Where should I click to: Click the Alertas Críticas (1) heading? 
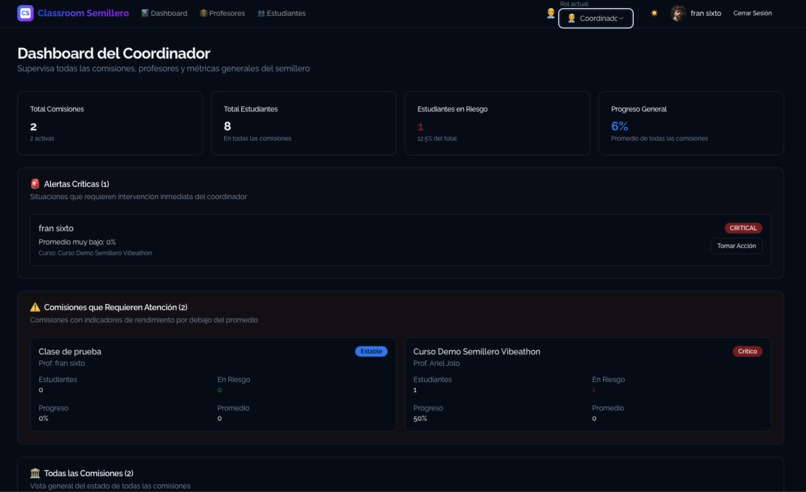(x=76, y=184)
